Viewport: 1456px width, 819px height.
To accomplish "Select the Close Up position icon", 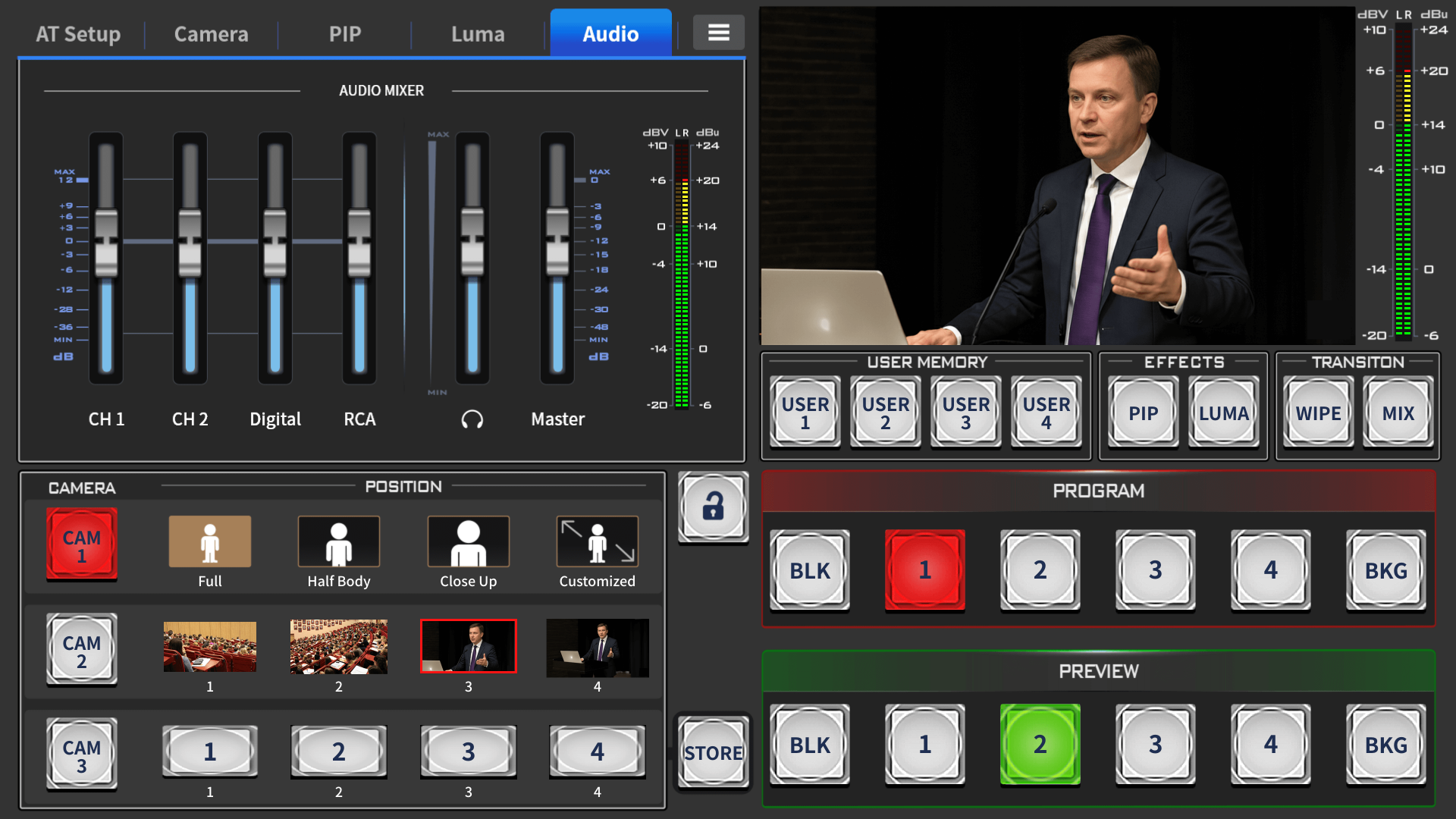I will (468, 541).
